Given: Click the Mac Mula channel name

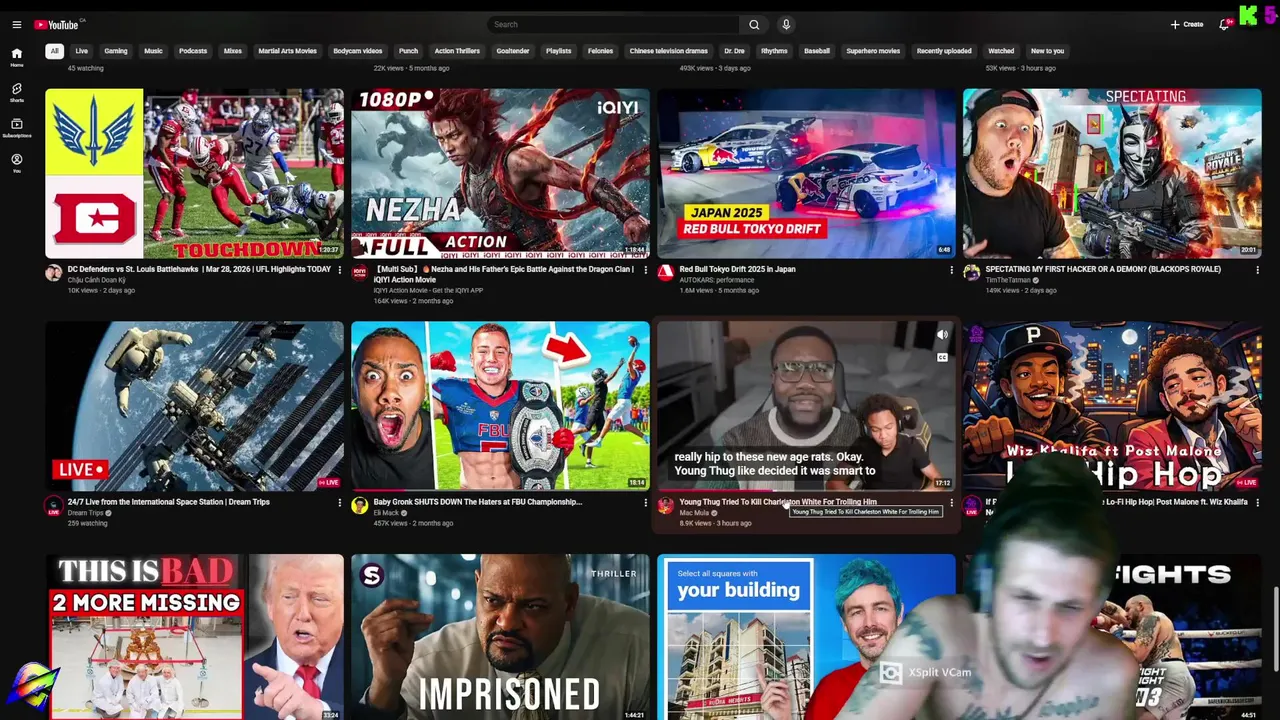Looking at the screenshot, I should click(x=694, y=513).
